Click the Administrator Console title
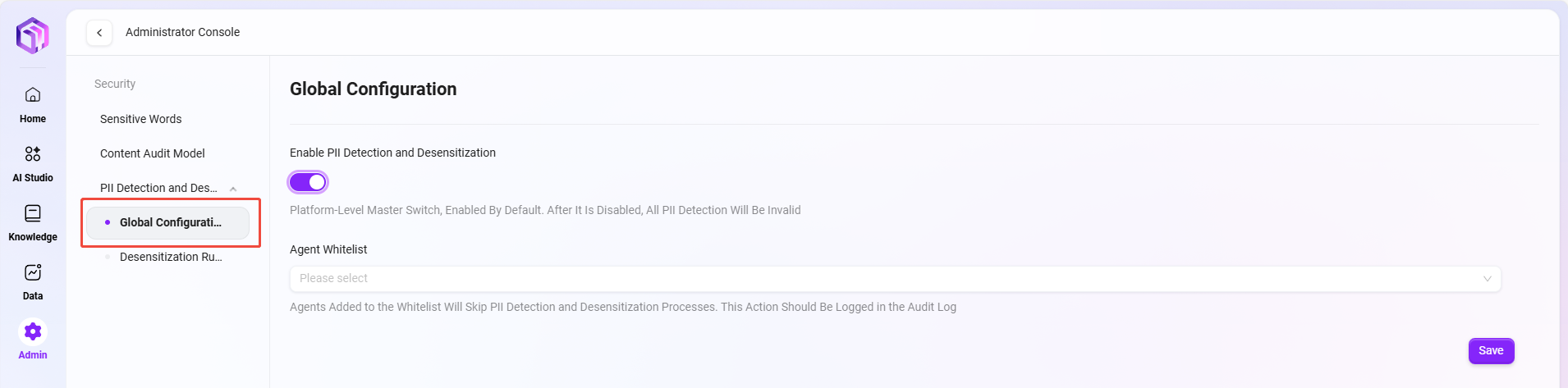Image resolution: width=1568 pixels, height=388 pixels. pos(182,32)
